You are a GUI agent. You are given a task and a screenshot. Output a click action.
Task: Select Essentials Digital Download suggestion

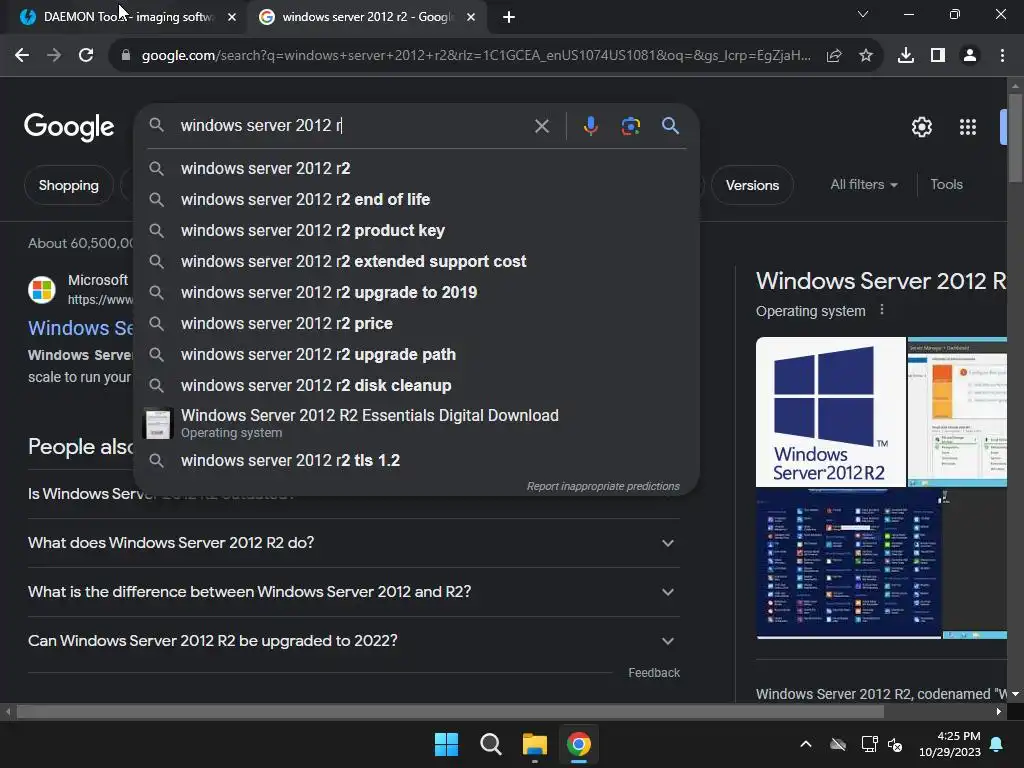(417, 423)
